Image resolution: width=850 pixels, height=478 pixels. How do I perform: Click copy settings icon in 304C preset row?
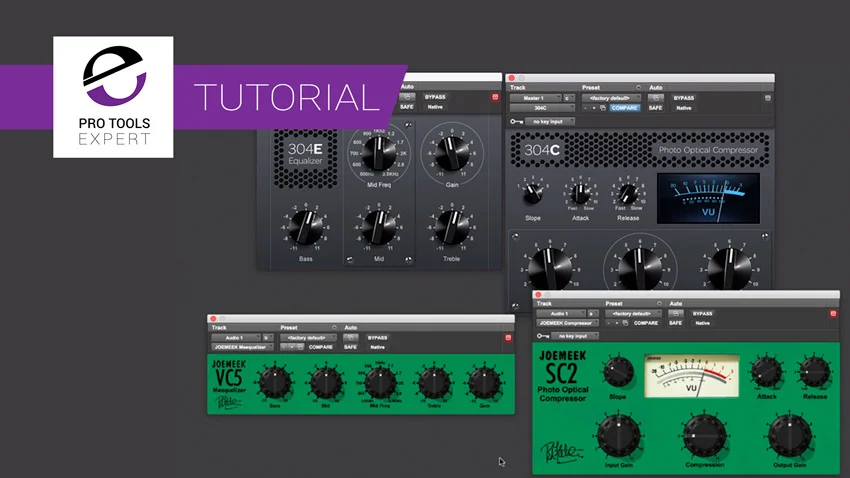(603, 108)
